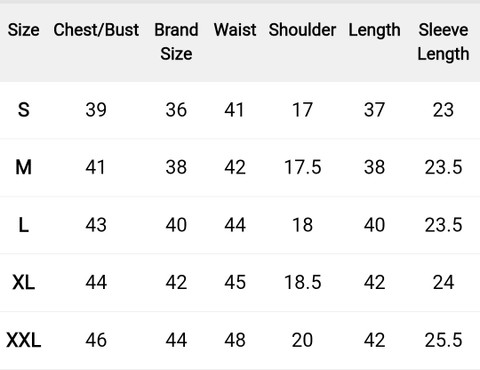Click the Waist column header
The width and height of the screenshot is (480, 370).
pyautogui.click(x=235, y=30)
